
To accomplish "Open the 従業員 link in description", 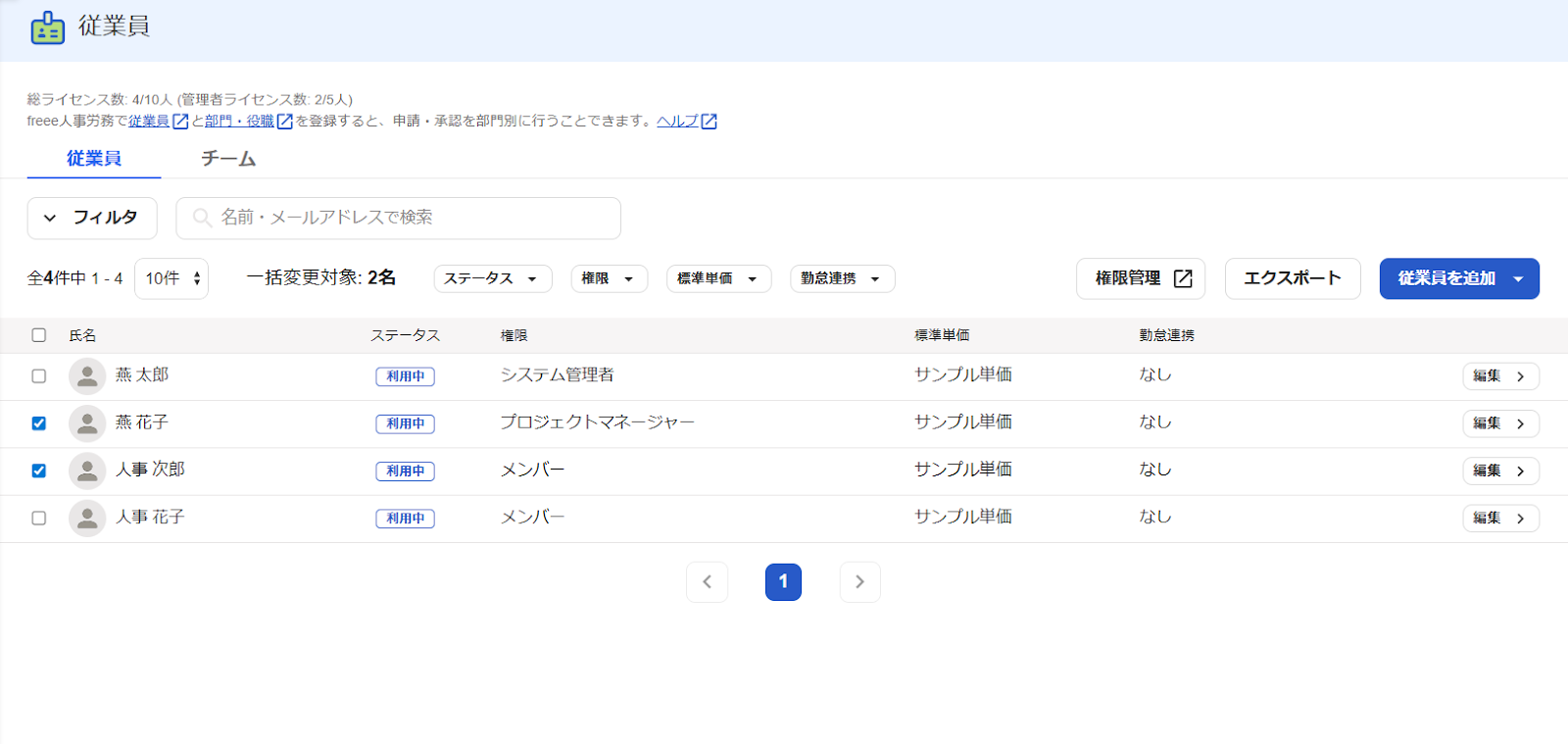I will click(149, 122).
